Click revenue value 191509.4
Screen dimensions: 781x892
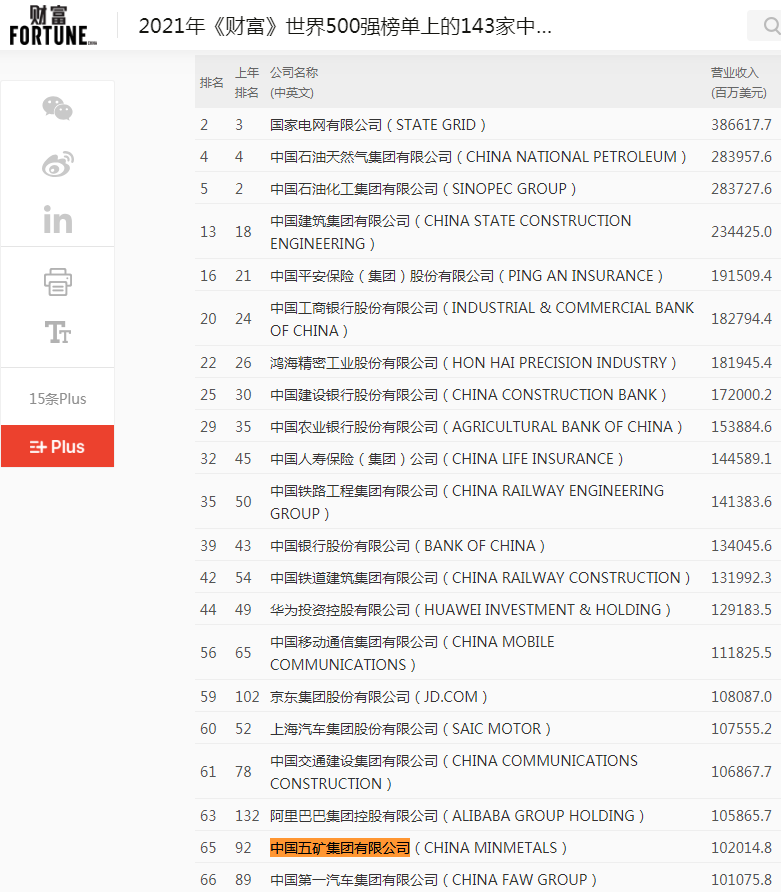click(741, 275)
